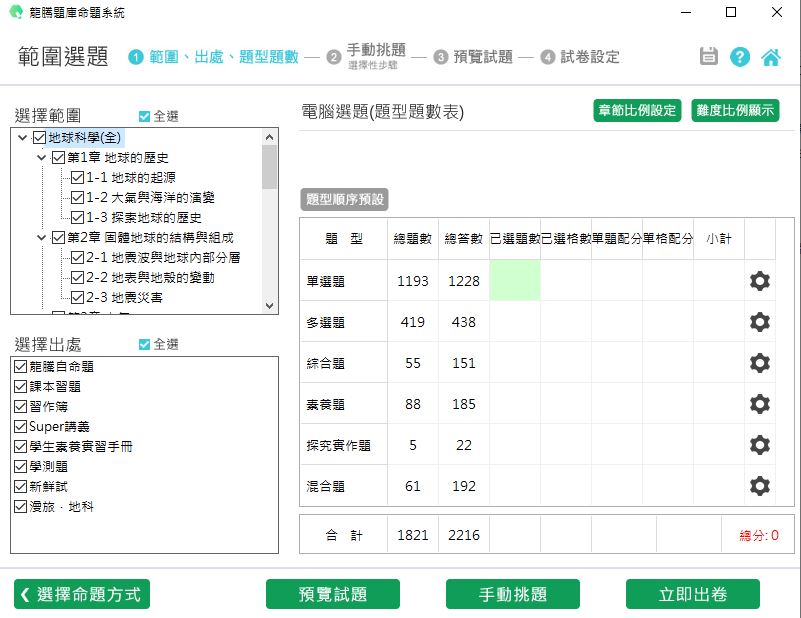Toggle 全選 checkbox for 選擇範圍
The height and width of the screenshot is (618, 801).
pos(145,117)
